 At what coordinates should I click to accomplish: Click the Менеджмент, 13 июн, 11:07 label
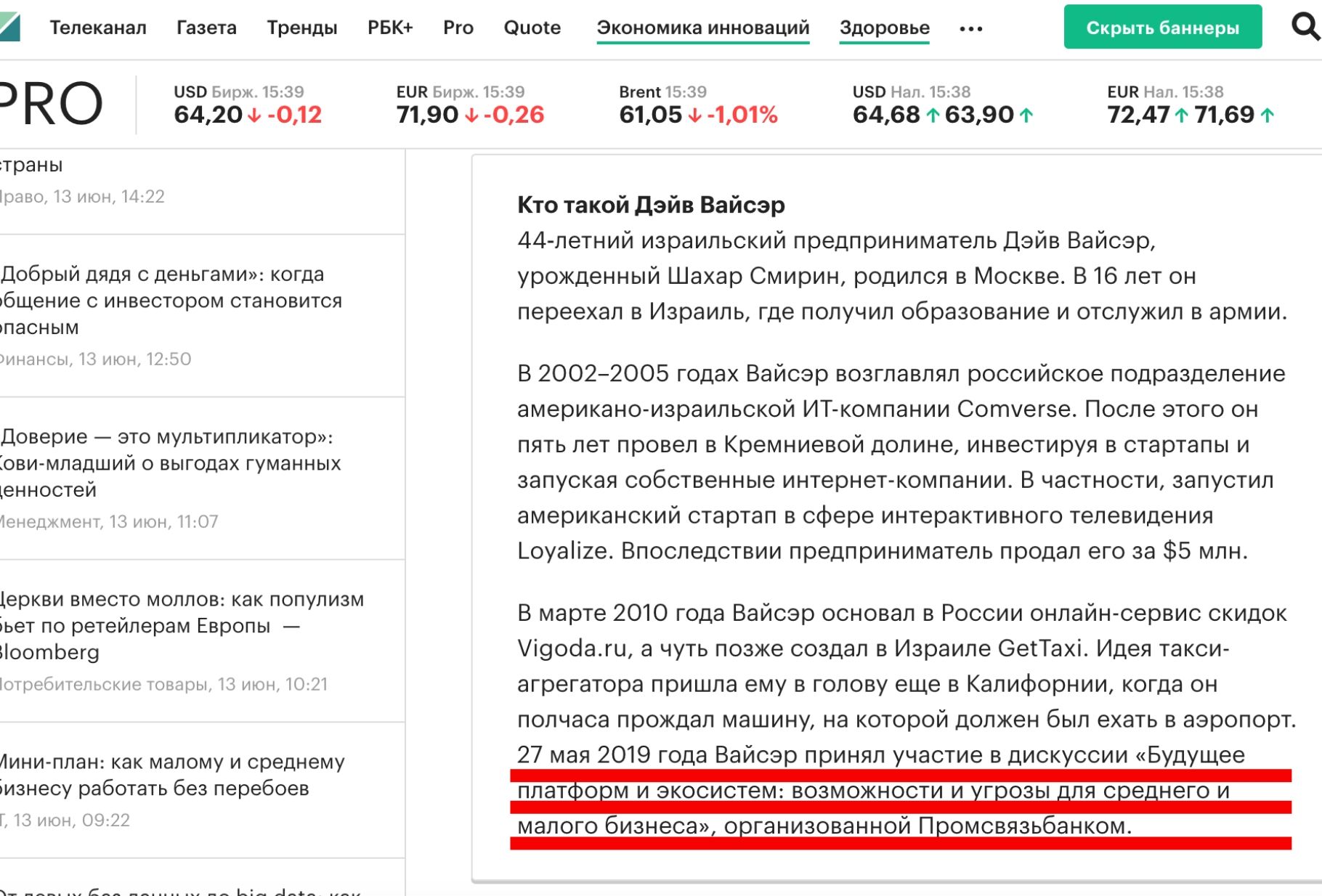click(x=108, y=522)
